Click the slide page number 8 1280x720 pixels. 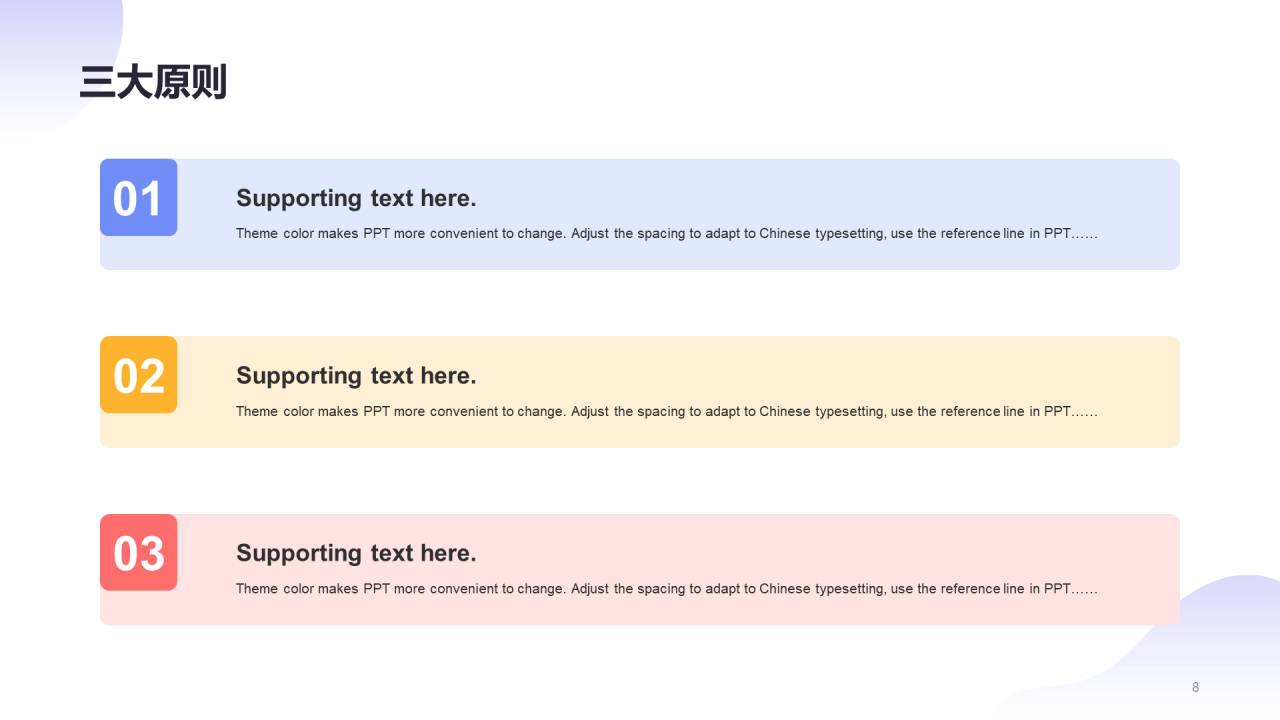point(1195,687)
